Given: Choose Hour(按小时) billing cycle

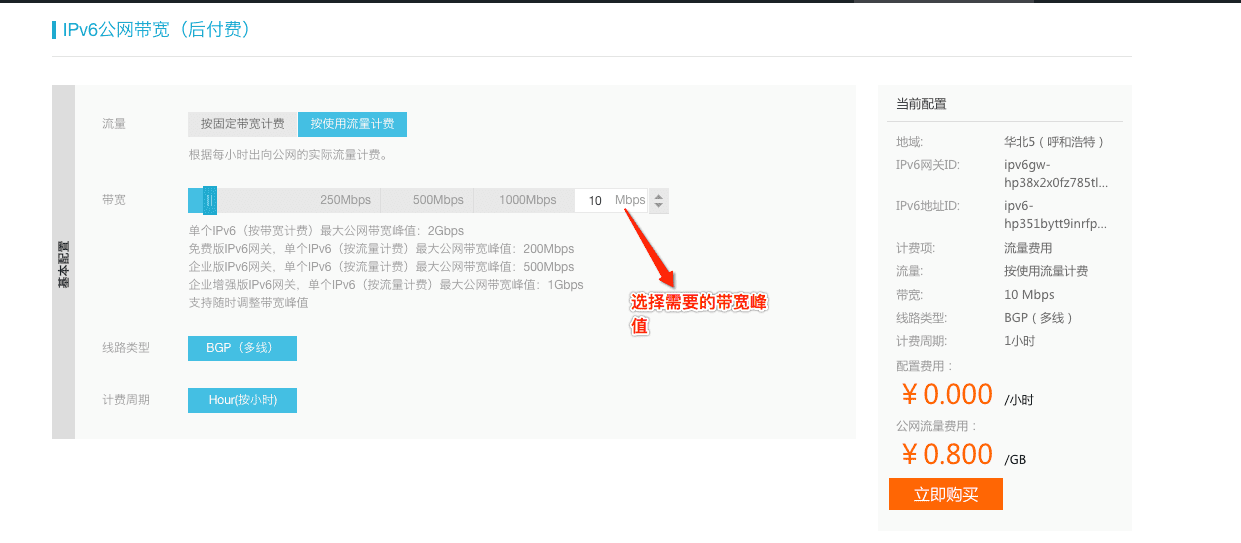Looking at the screenshot, I should coord(242,400).
